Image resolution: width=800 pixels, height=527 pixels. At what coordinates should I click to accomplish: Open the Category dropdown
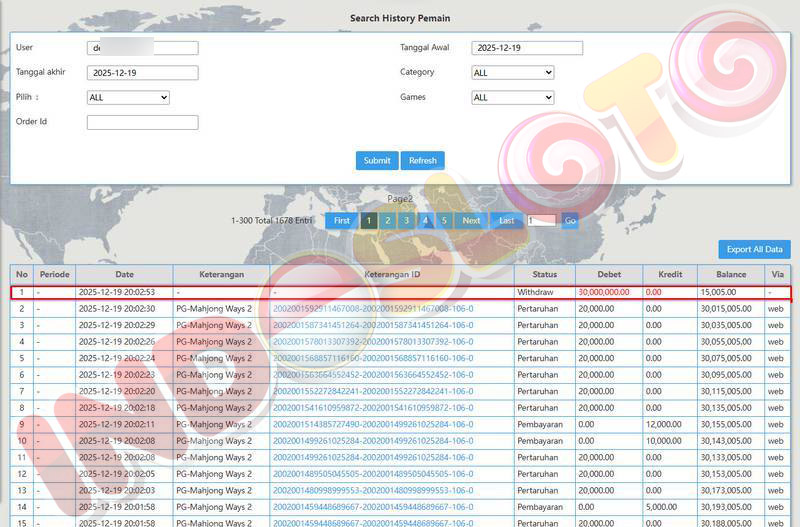click(x=512, y=72)
